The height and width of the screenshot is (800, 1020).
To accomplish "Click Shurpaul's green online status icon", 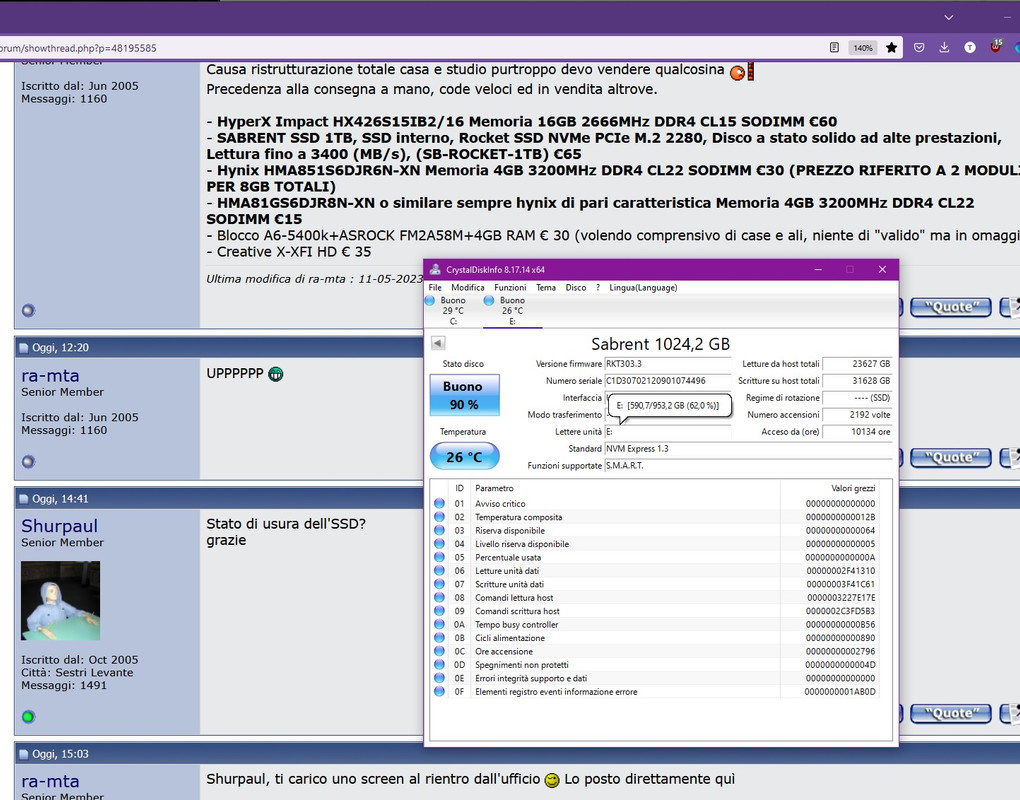I will [x=28, y=717].
